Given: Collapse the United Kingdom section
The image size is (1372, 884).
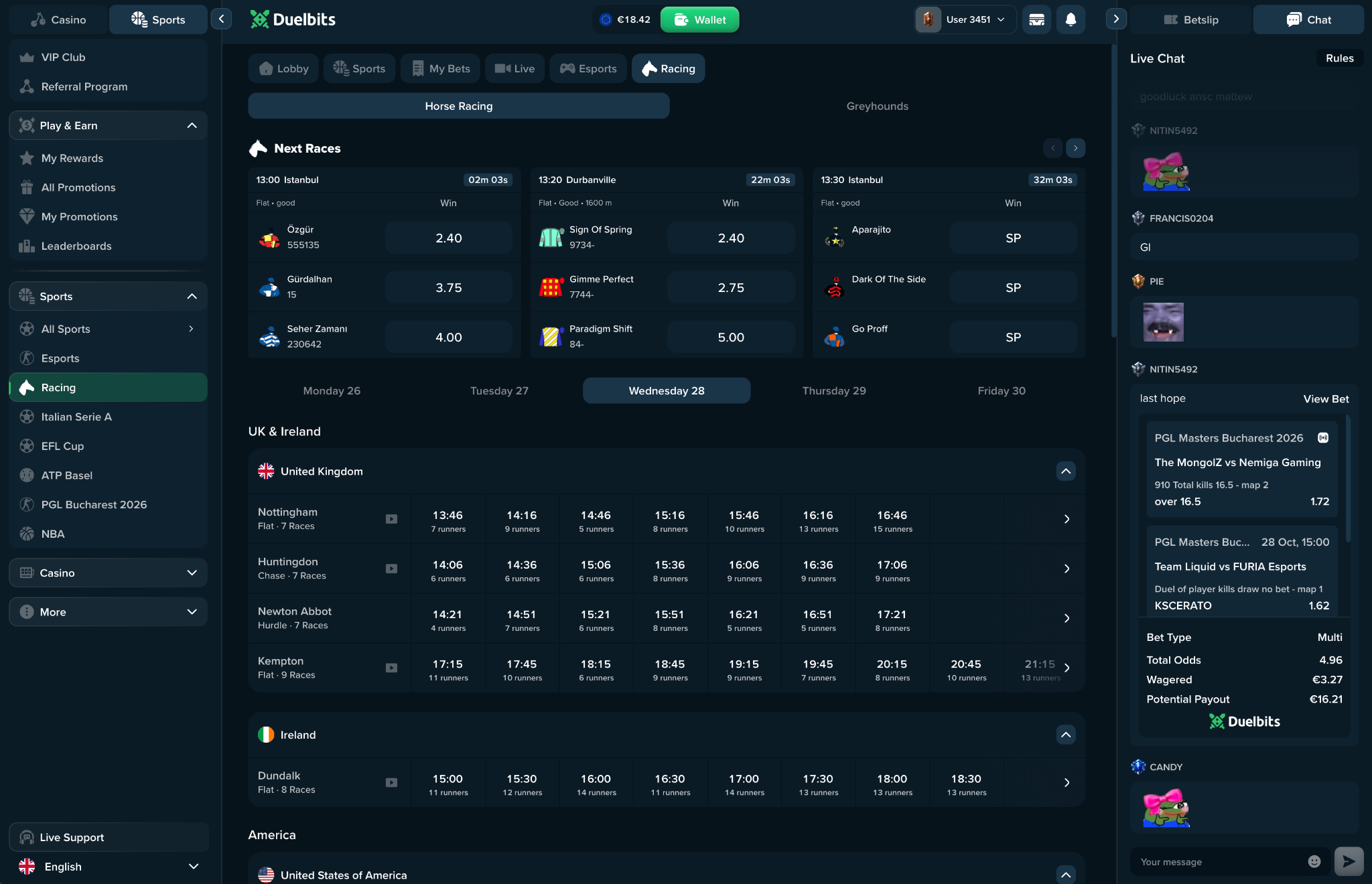Looking at the screenshot, I should (x=1066, y=471).
